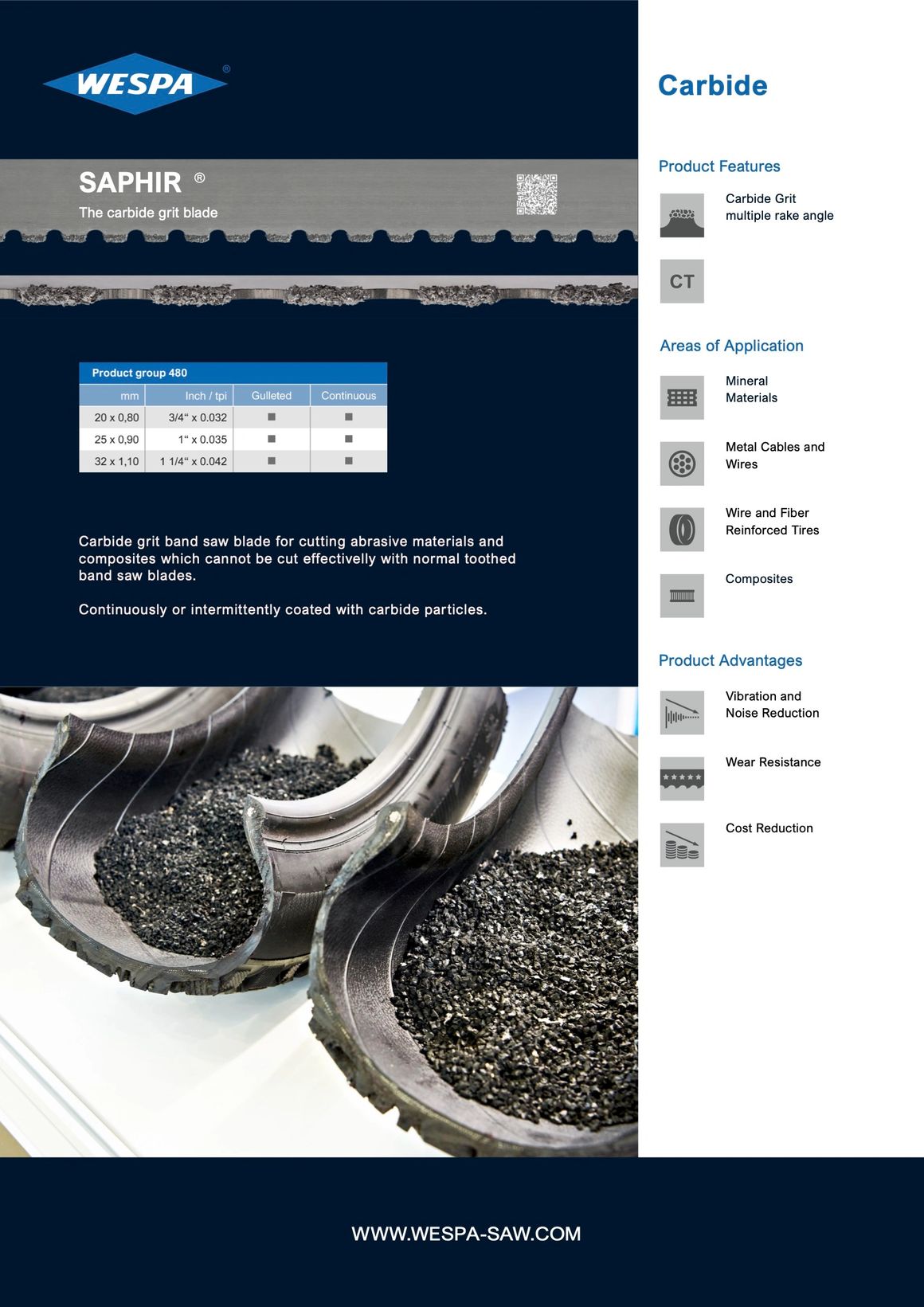The height and width of the screenshot is (1307, 924).
Task: Click the gulleted saw blade image
Action: (319, 201)
